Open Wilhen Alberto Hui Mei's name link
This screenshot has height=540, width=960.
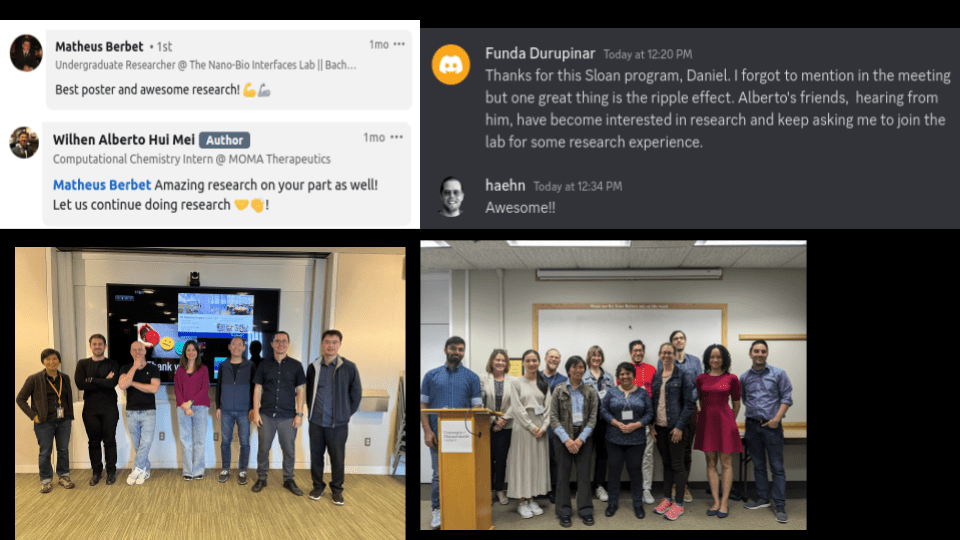pyautogui.click(x=124, y=140)
